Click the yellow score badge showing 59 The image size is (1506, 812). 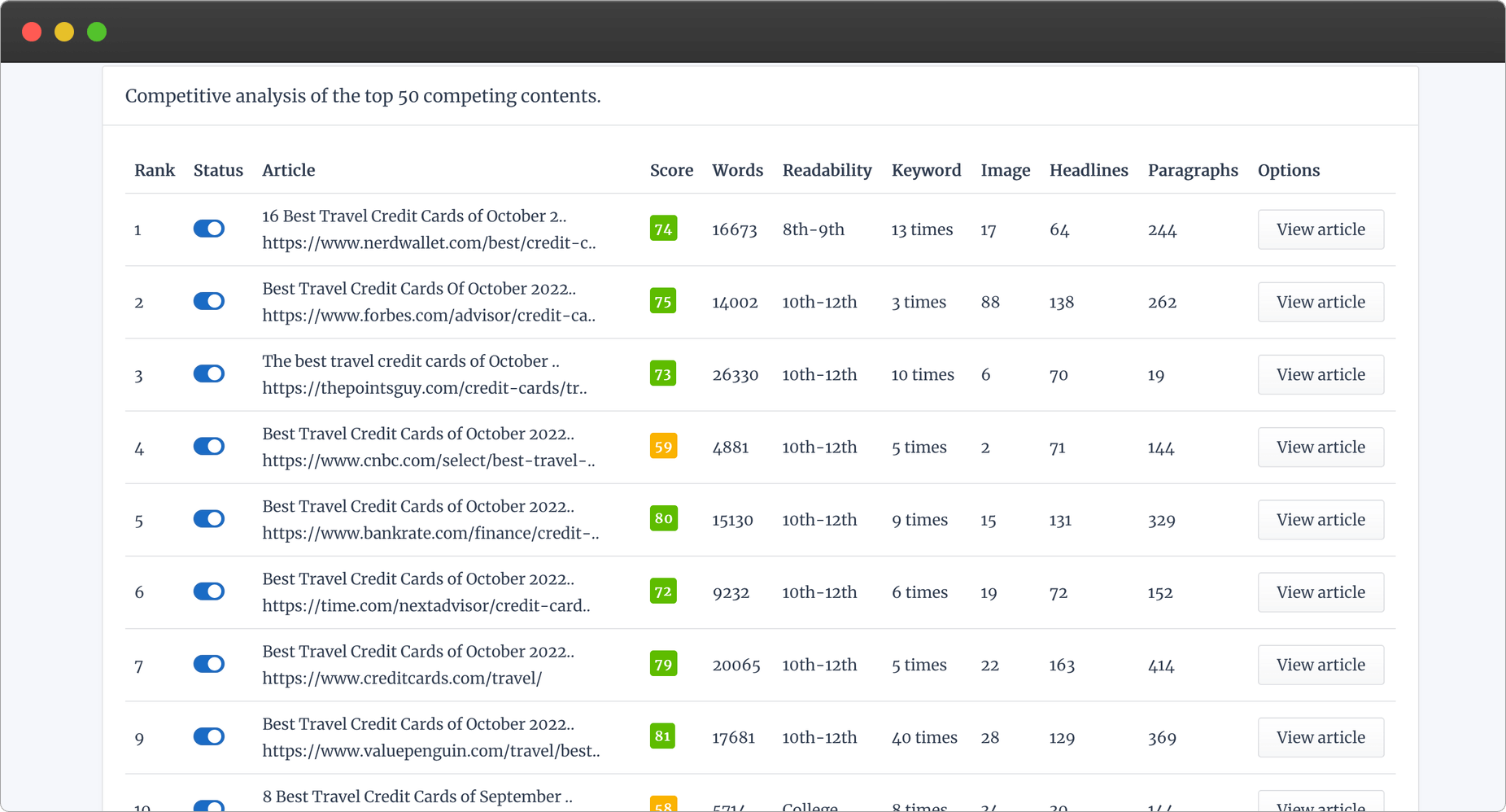663,446
